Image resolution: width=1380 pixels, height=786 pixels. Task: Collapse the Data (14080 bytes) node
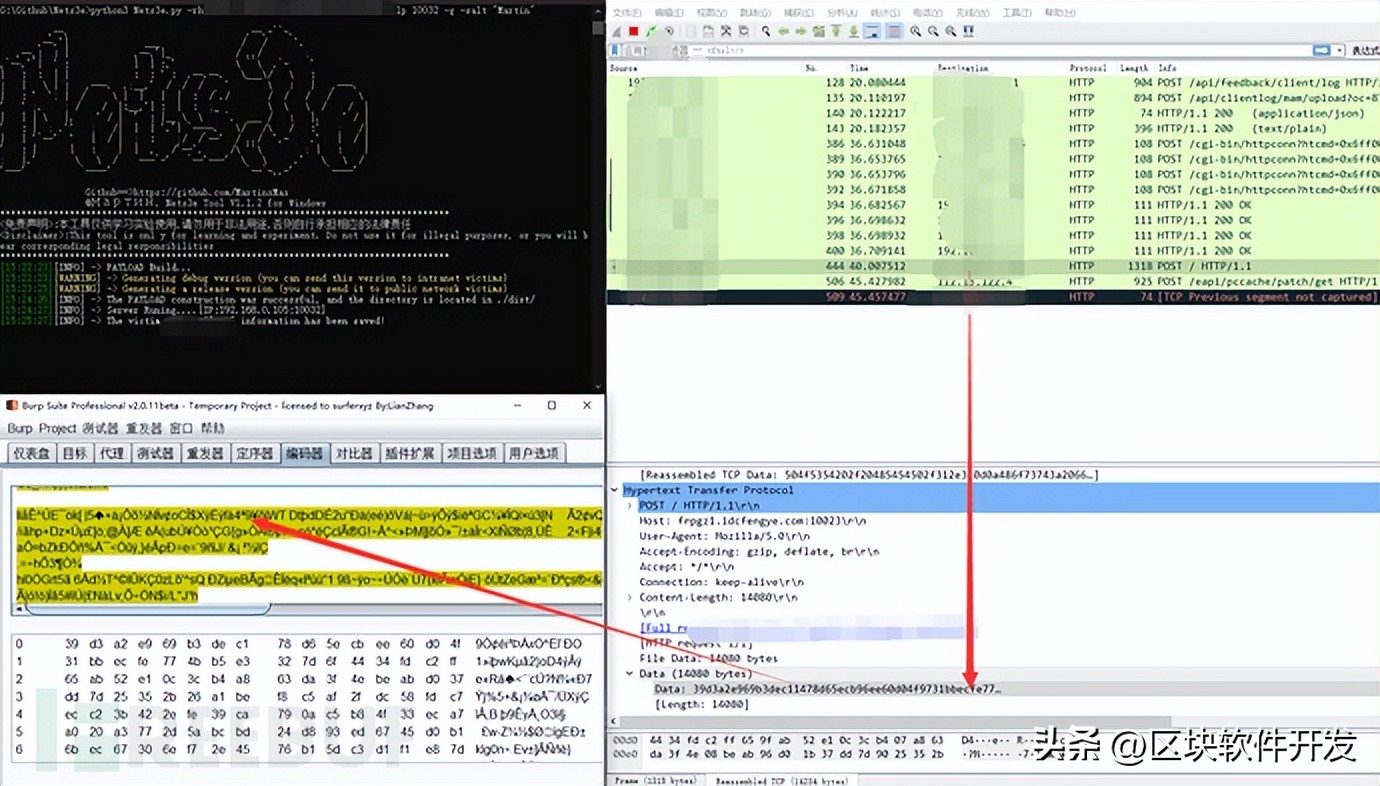tap(629, 674)
